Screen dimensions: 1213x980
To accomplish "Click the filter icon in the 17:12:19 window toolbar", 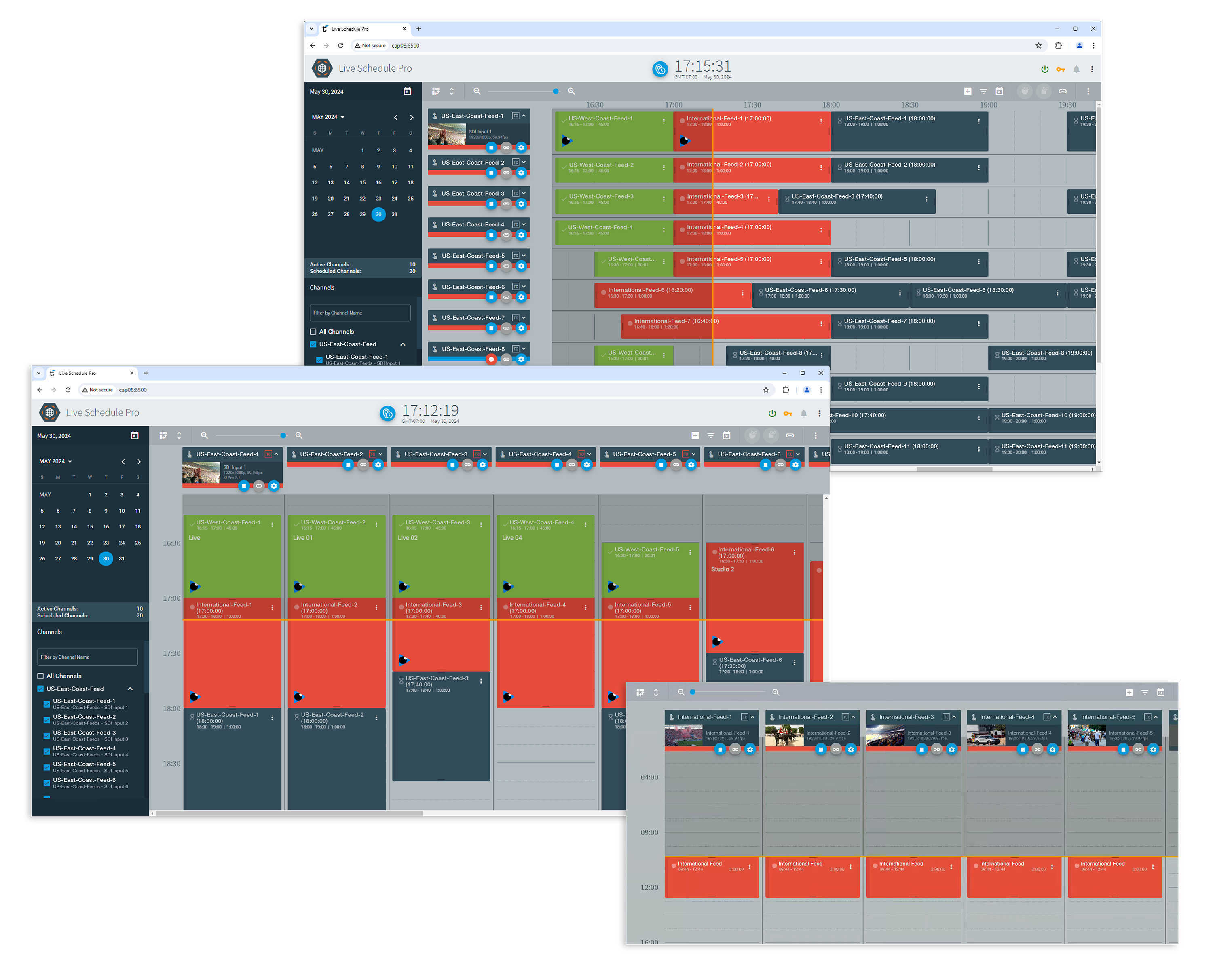I will pyautogui.click(x=711, y=435).
